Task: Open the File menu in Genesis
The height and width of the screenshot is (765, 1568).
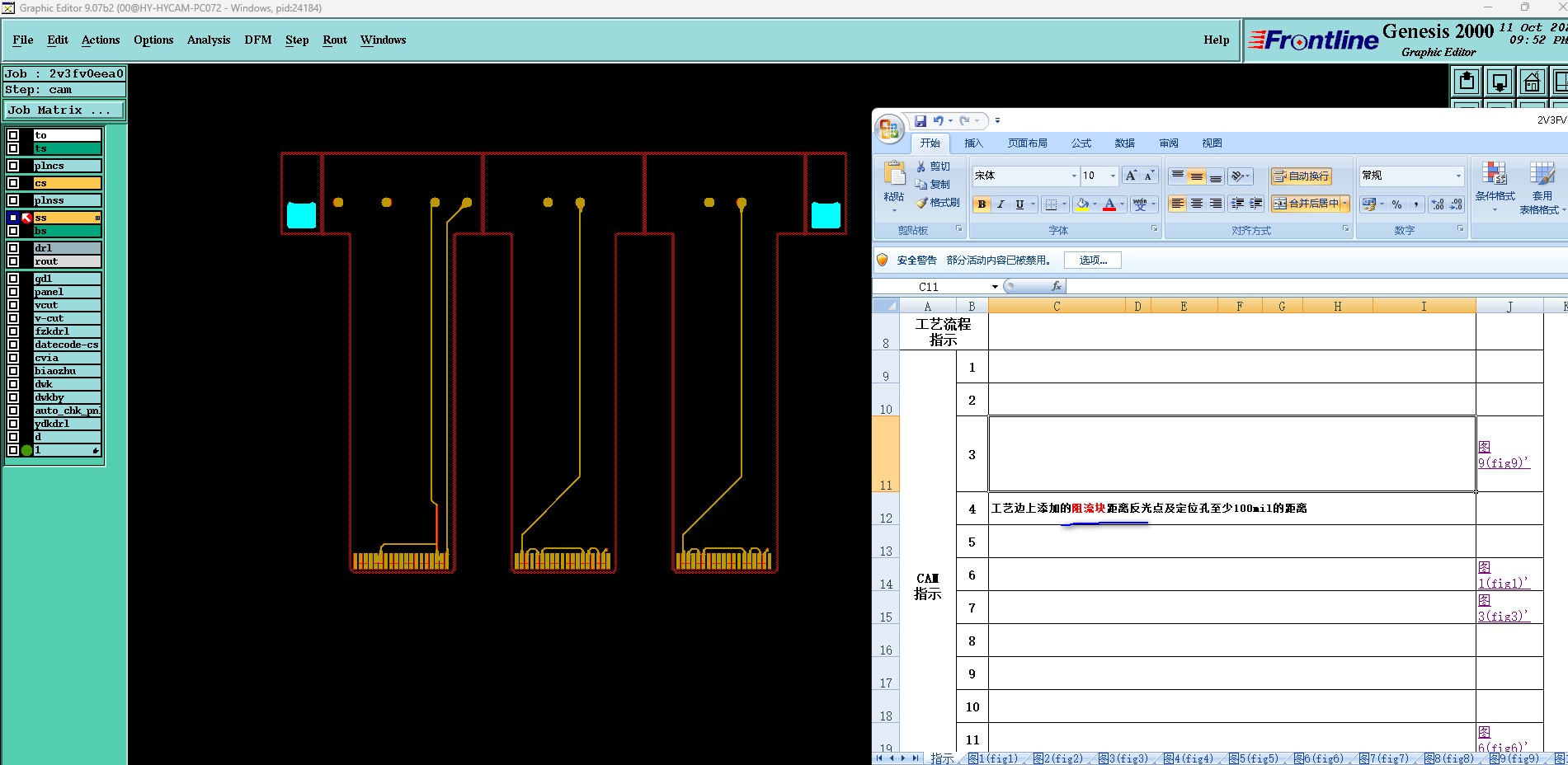Action: point(23,40)
